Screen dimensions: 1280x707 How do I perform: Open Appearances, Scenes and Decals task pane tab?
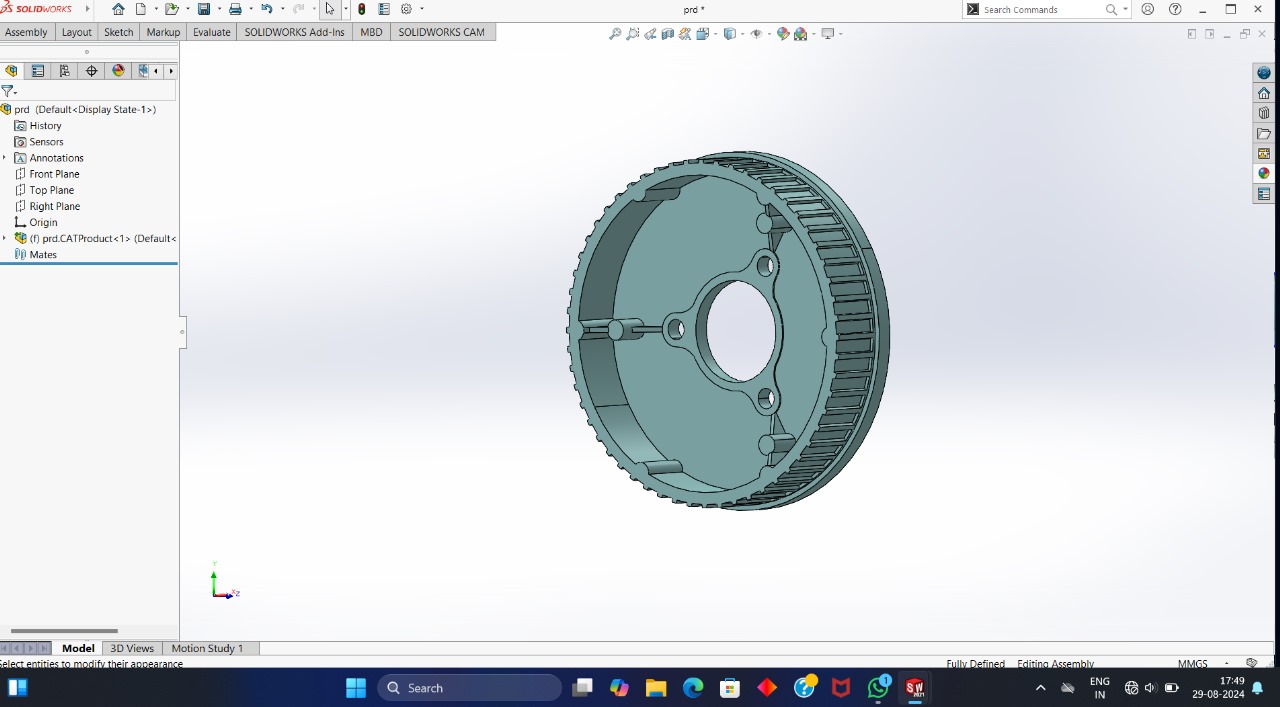[1264, 174]
